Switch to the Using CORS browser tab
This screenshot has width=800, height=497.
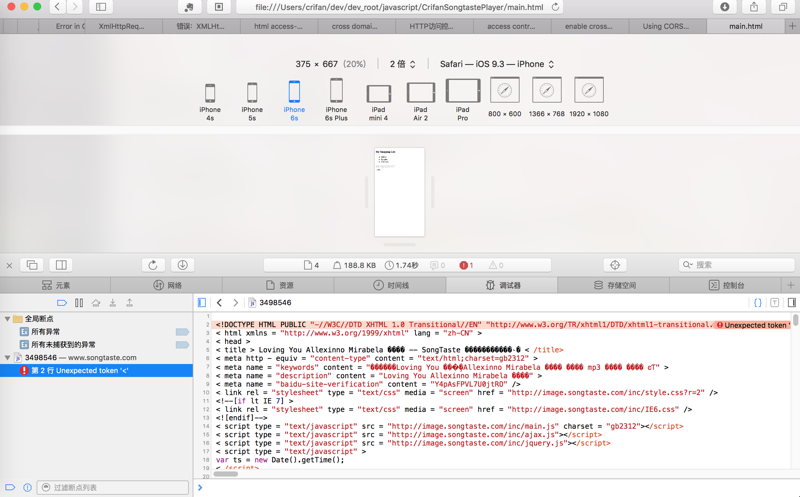pos(666,26)
